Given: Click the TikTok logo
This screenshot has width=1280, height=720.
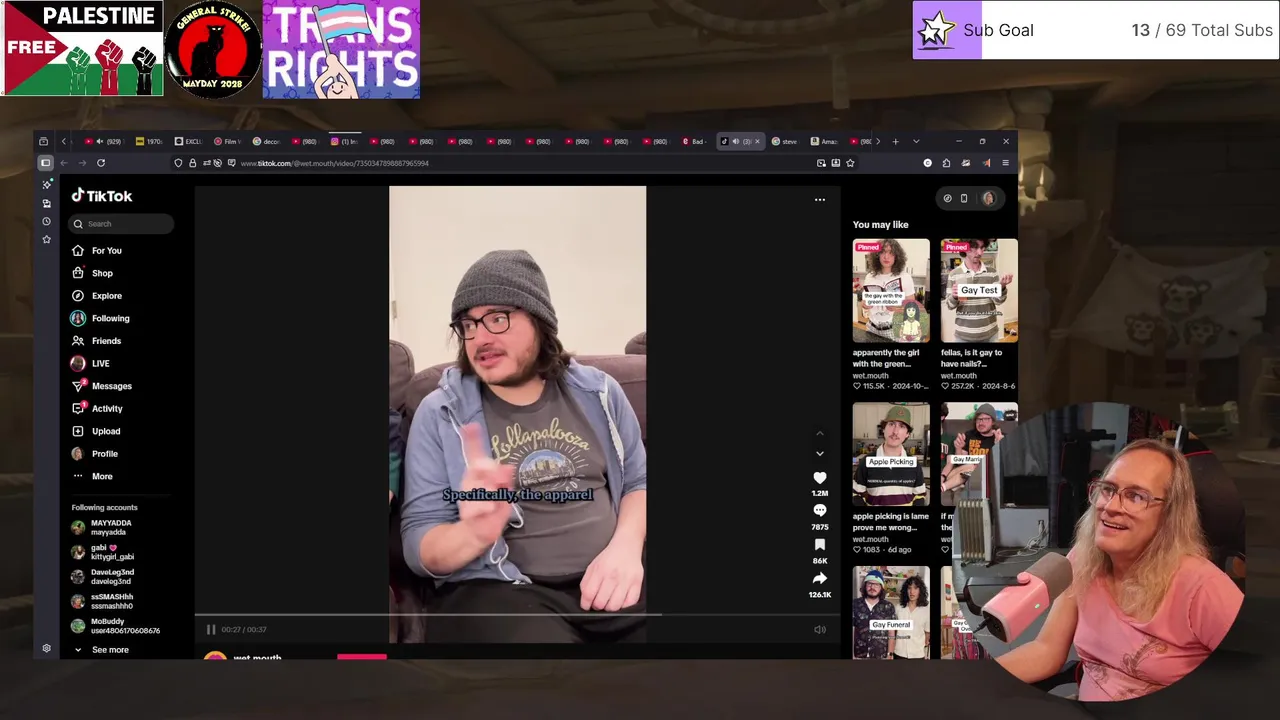Looking at the screenshot, I should pos(102,196).
